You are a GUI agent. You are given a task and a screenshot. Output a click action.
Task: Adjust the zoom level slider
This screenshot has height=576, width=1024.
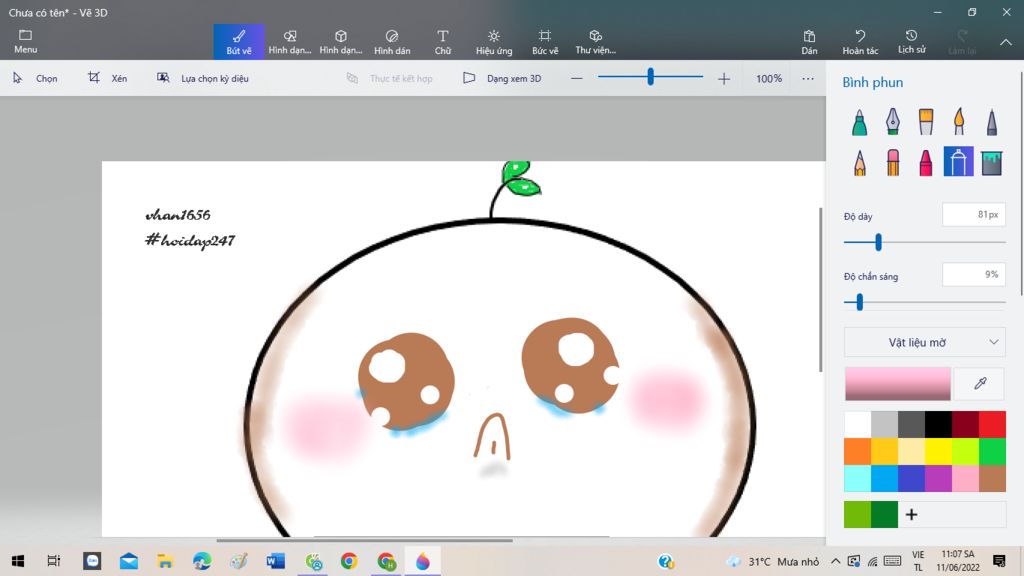(650, 77)
